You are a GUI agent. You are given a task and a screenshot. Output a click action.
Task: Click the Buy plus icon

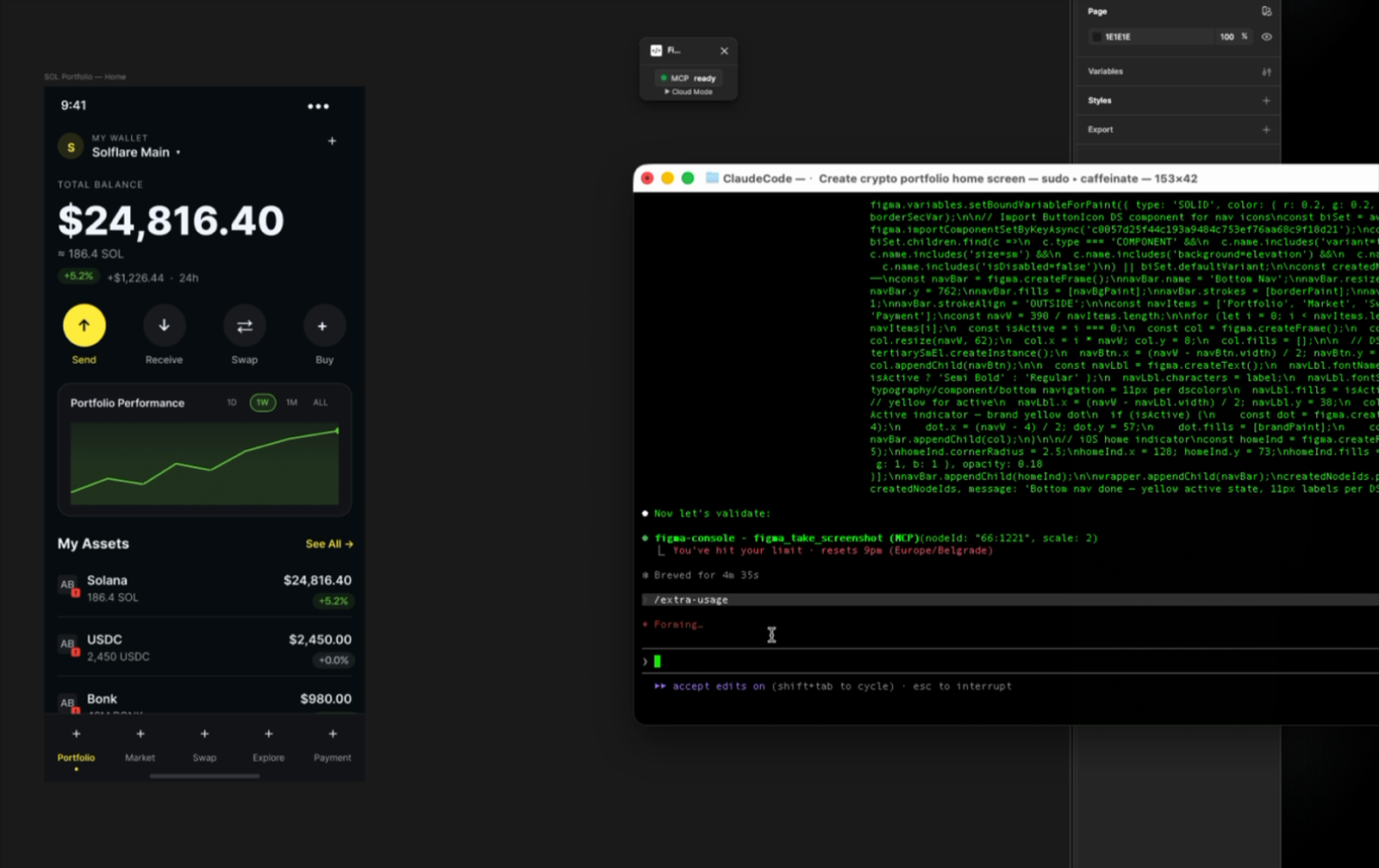322,326
